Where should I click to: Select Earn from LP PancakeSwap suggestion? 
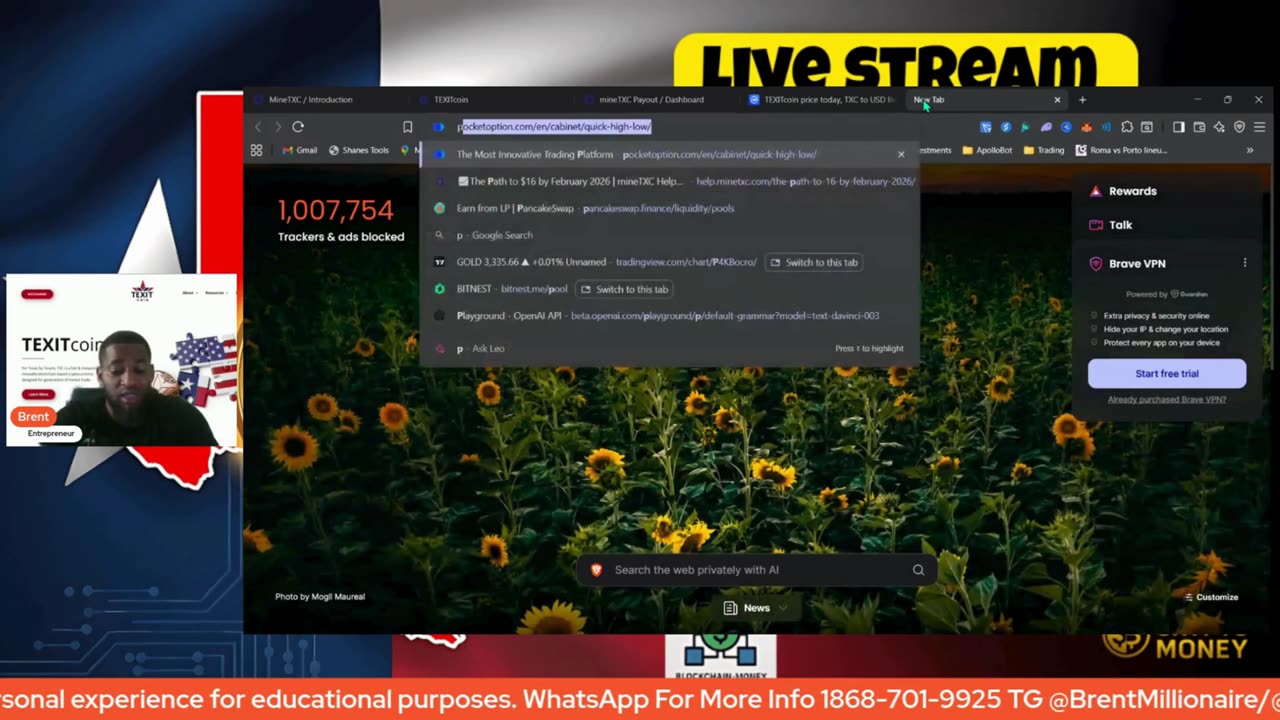(668, 208)
